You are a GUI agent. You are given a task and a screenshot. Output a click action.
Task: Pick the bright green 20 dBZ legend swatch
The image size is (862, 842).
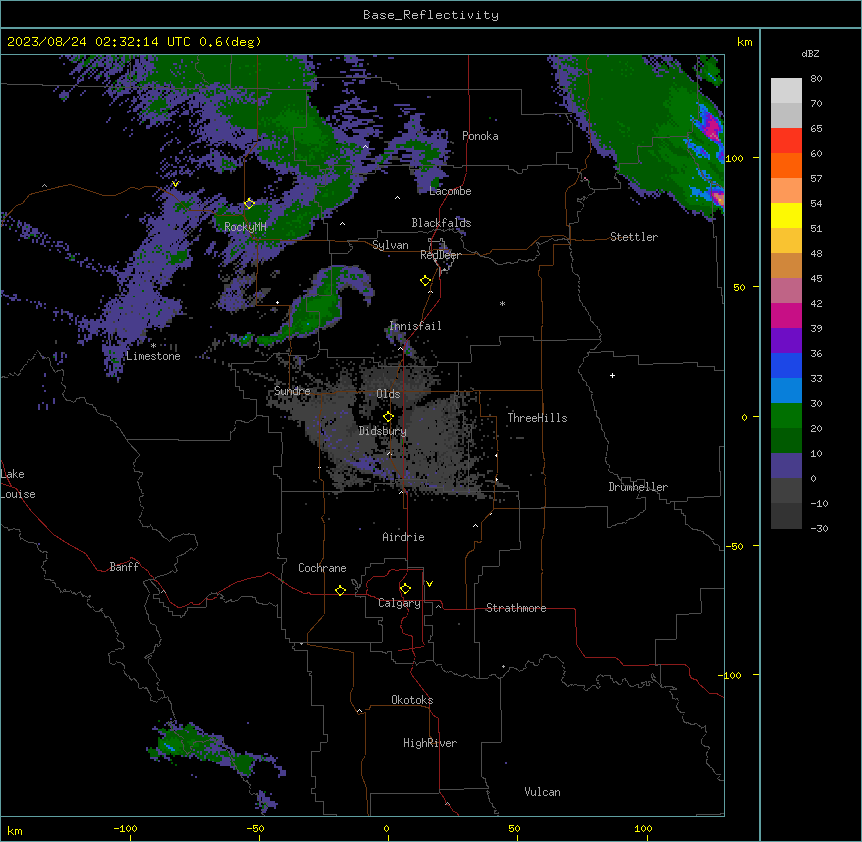[x=786, y=416]
